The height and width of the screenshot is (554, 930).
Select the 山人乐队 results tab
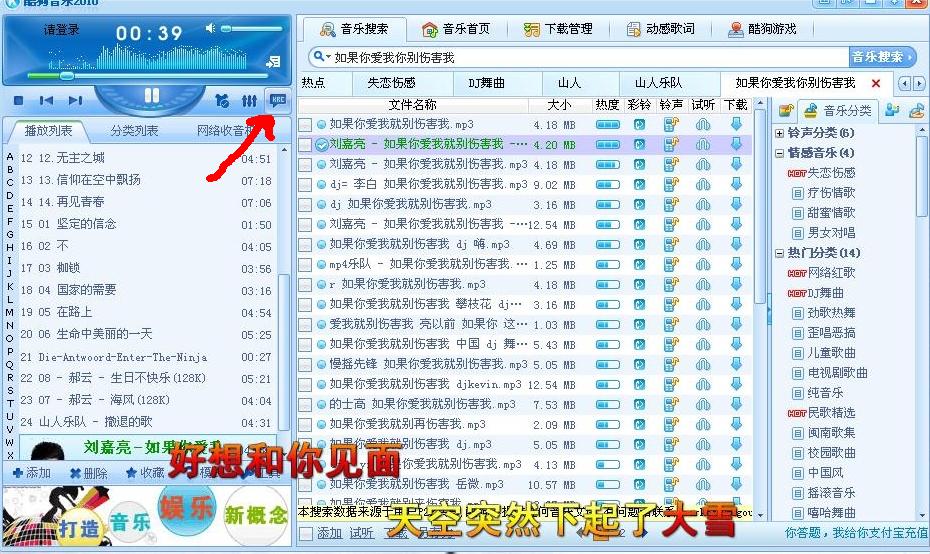pos(658,83)
